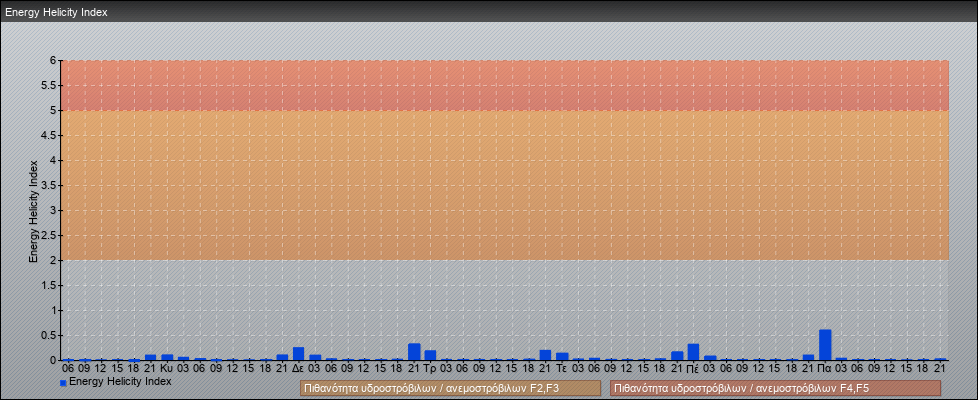This screenshot has width=978, height=400.
Task: Click the y-axis value 2
Action: click(54, 260)
